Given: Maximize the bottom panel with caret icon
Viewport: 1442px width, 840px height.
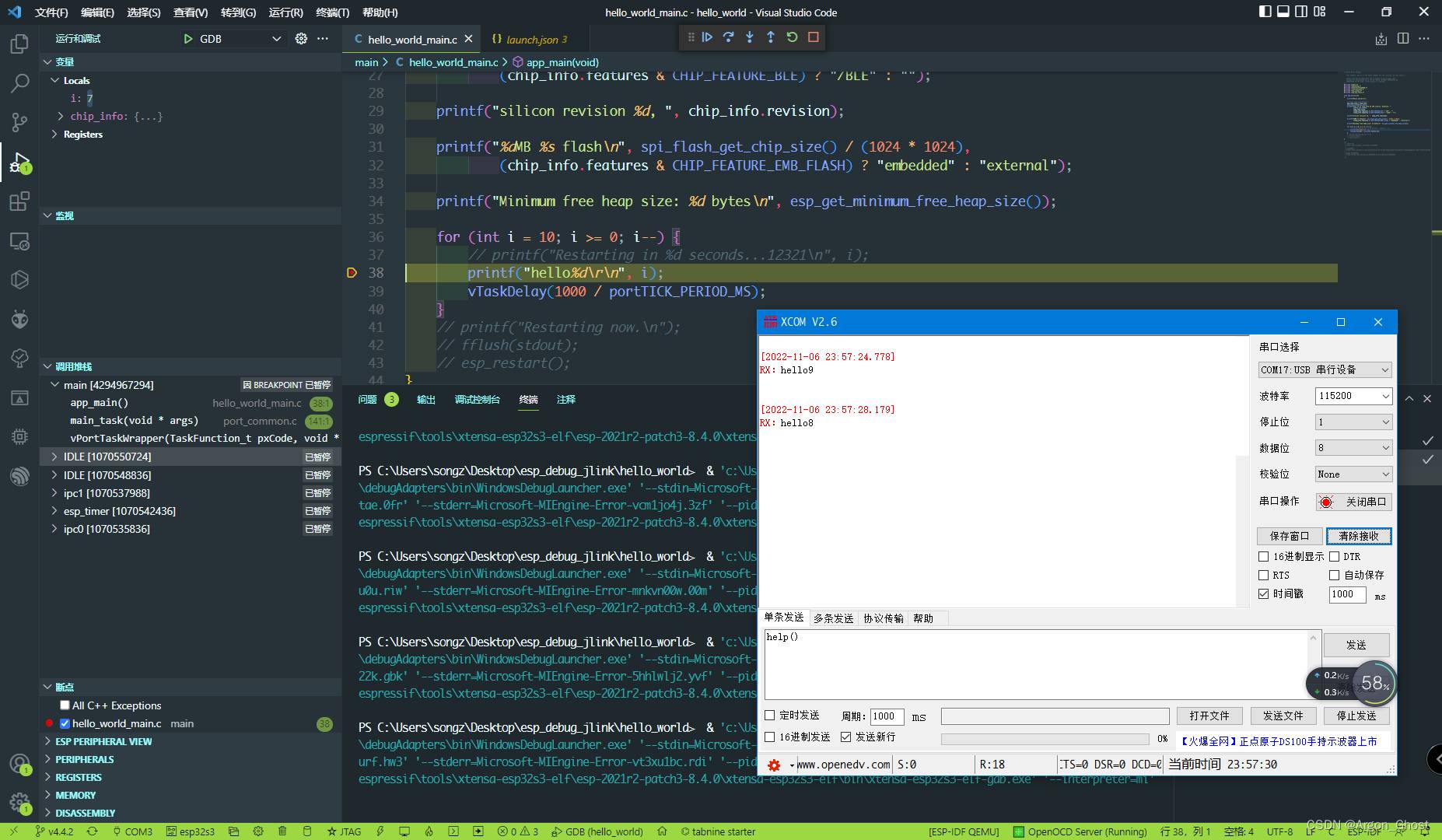Looking at the screenshot, I should pos(1409,398).
